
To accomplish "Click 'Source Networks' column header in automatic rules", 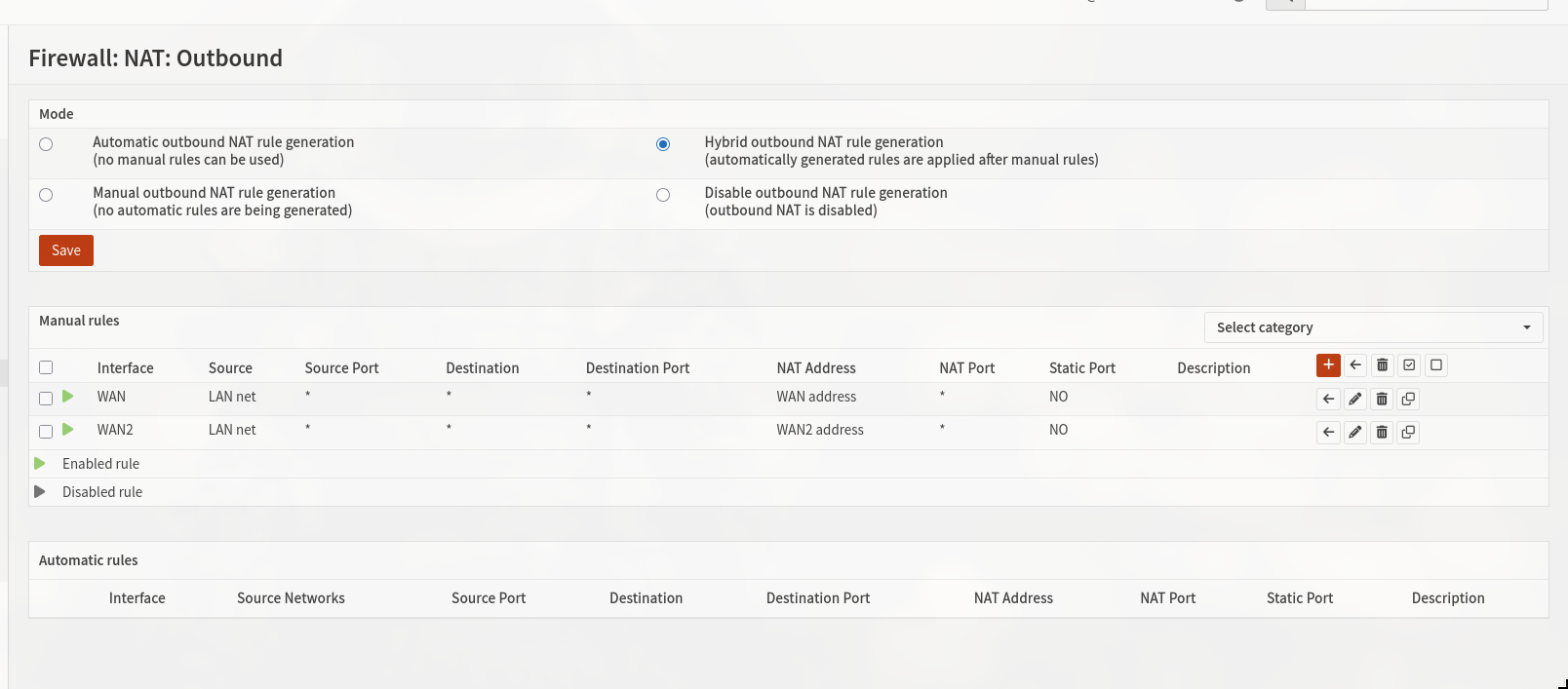I will point(291,598).
